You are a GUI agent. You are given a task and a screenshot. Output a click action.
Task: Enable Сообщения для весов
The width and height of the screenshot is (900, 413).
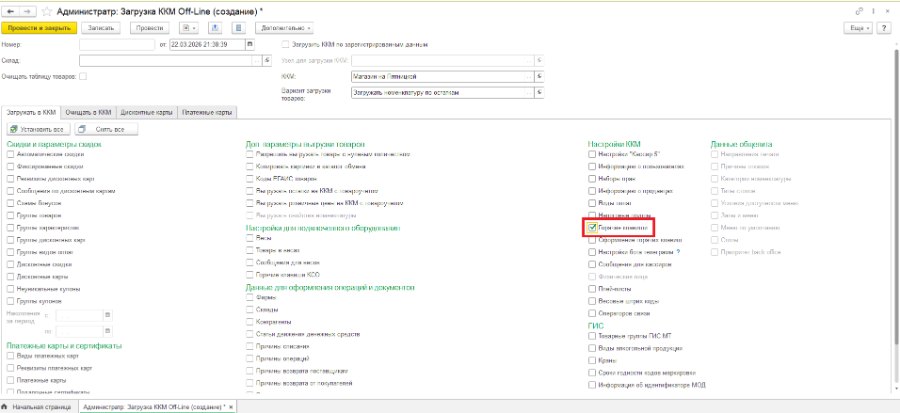tap(249, 262)
